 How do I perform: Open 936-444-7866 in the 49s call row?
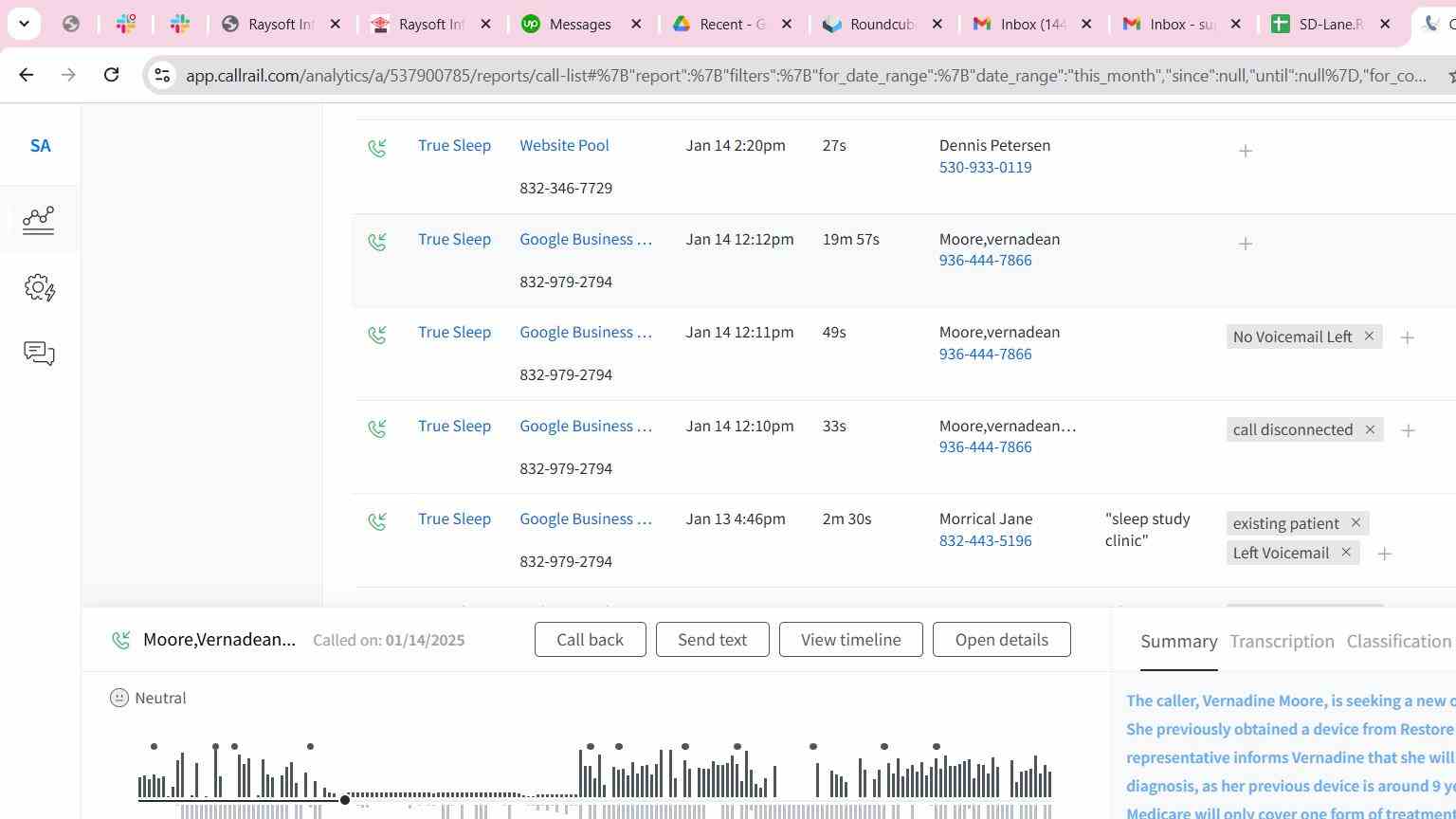click(x=985, y=354)
